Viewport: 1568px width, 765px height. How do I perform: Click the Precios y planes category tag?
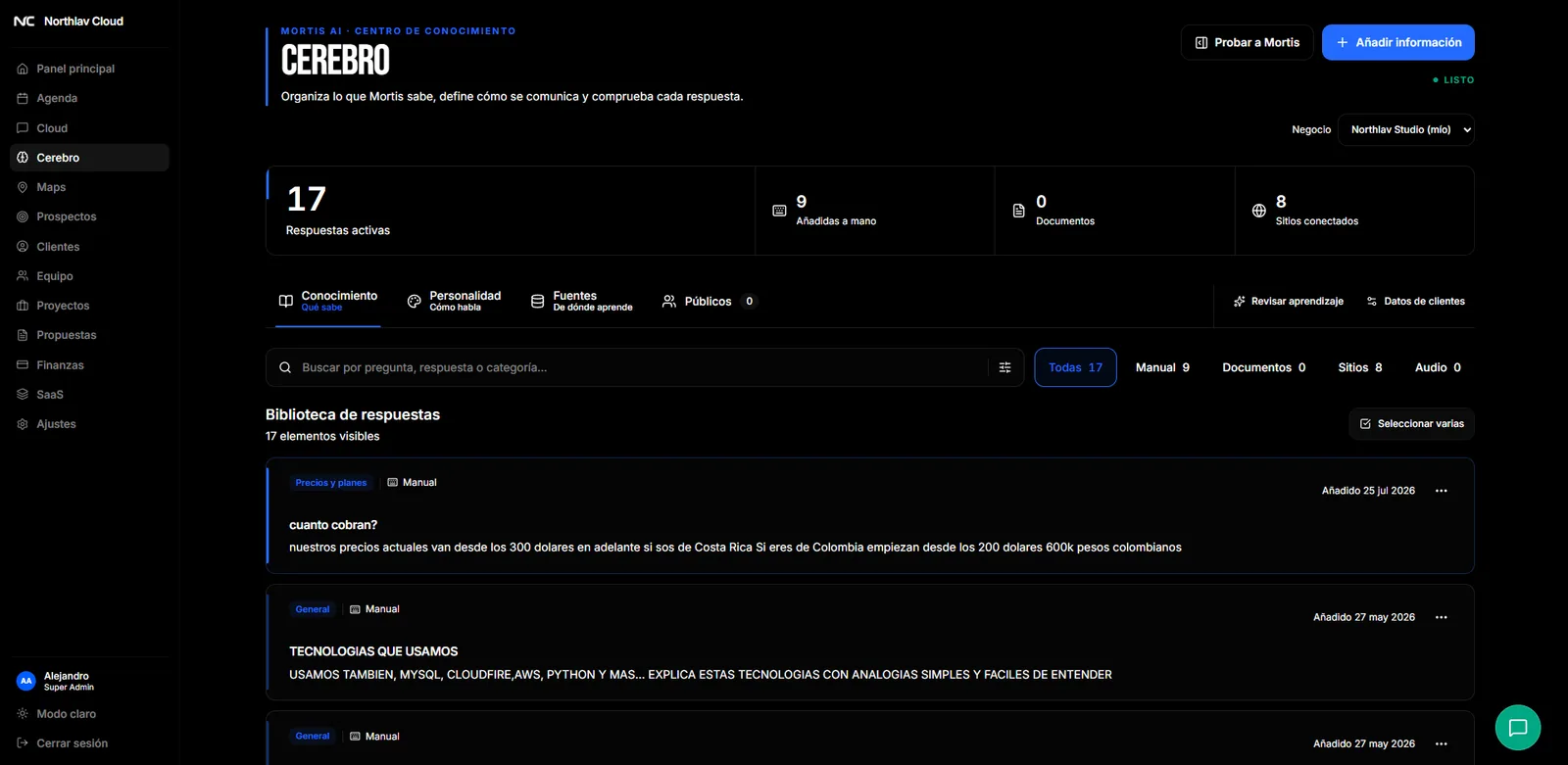pyautogui.click(x=331, y=483)
